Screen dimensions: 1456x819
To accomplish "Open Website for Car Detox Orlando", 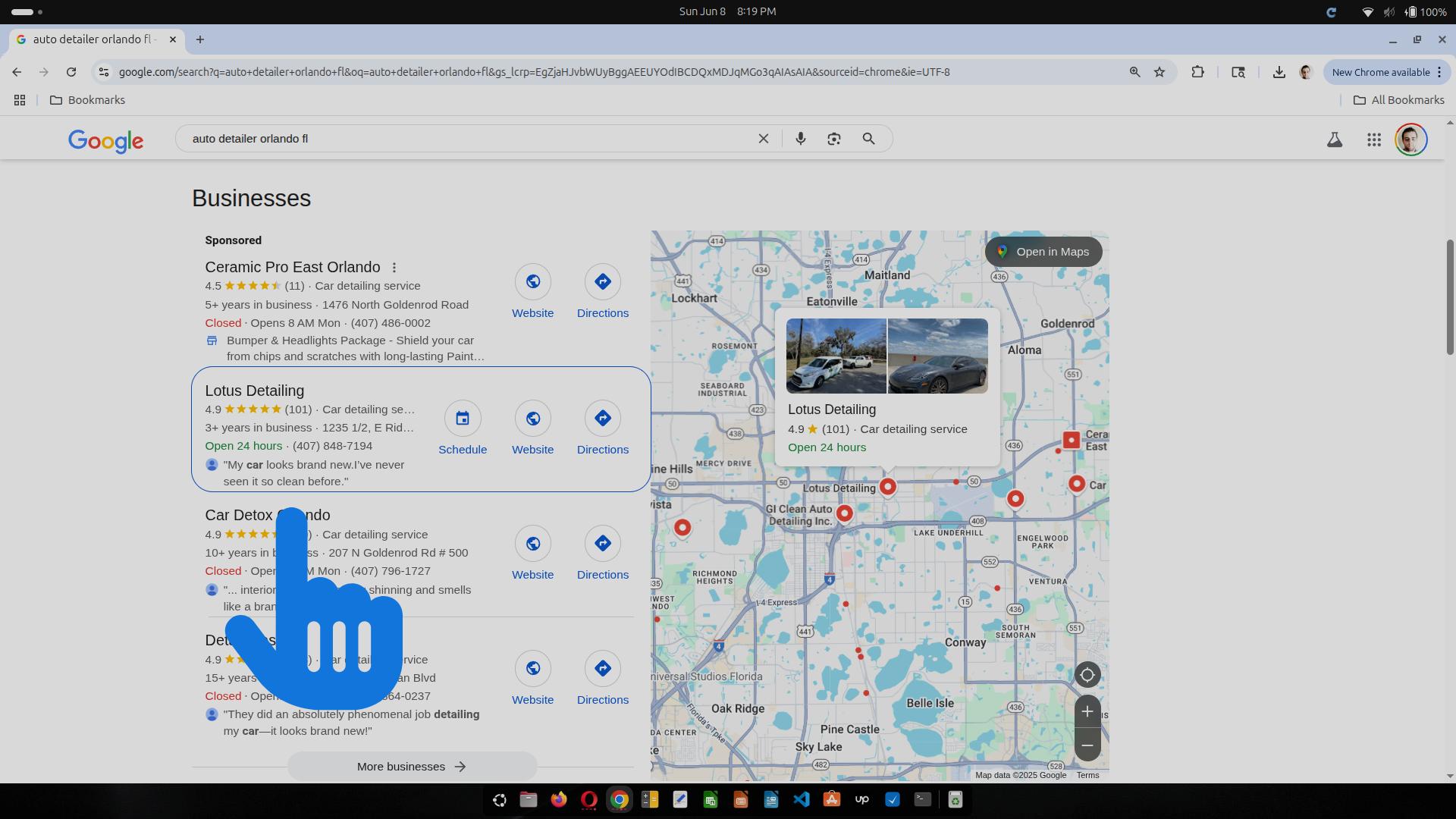I will click(x=532, y=554).
